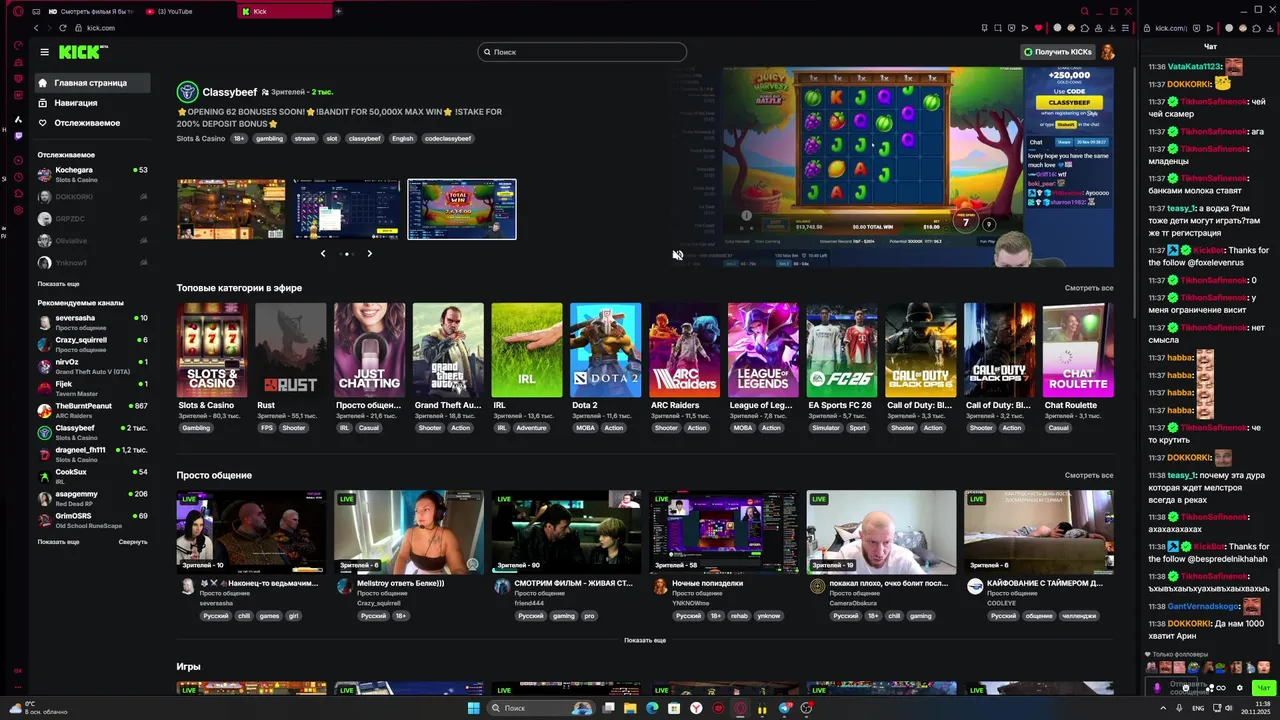Open the Mellstroy ответь Белке stream
Viewport: 1280px width, 720px height.
tap(409, 531)
